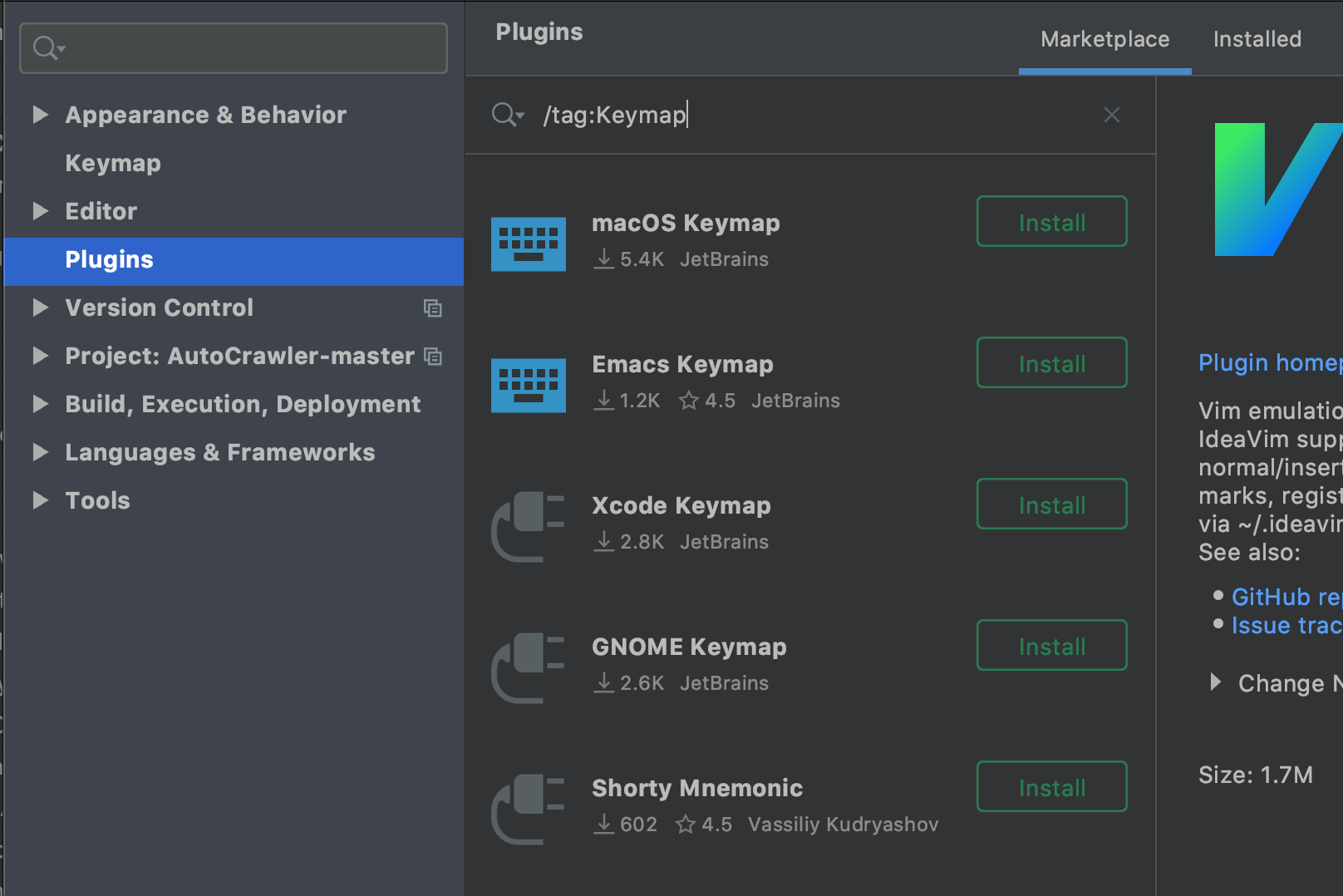Click the Emacs Keymap 4.5 star rating

tap(707, 401)
